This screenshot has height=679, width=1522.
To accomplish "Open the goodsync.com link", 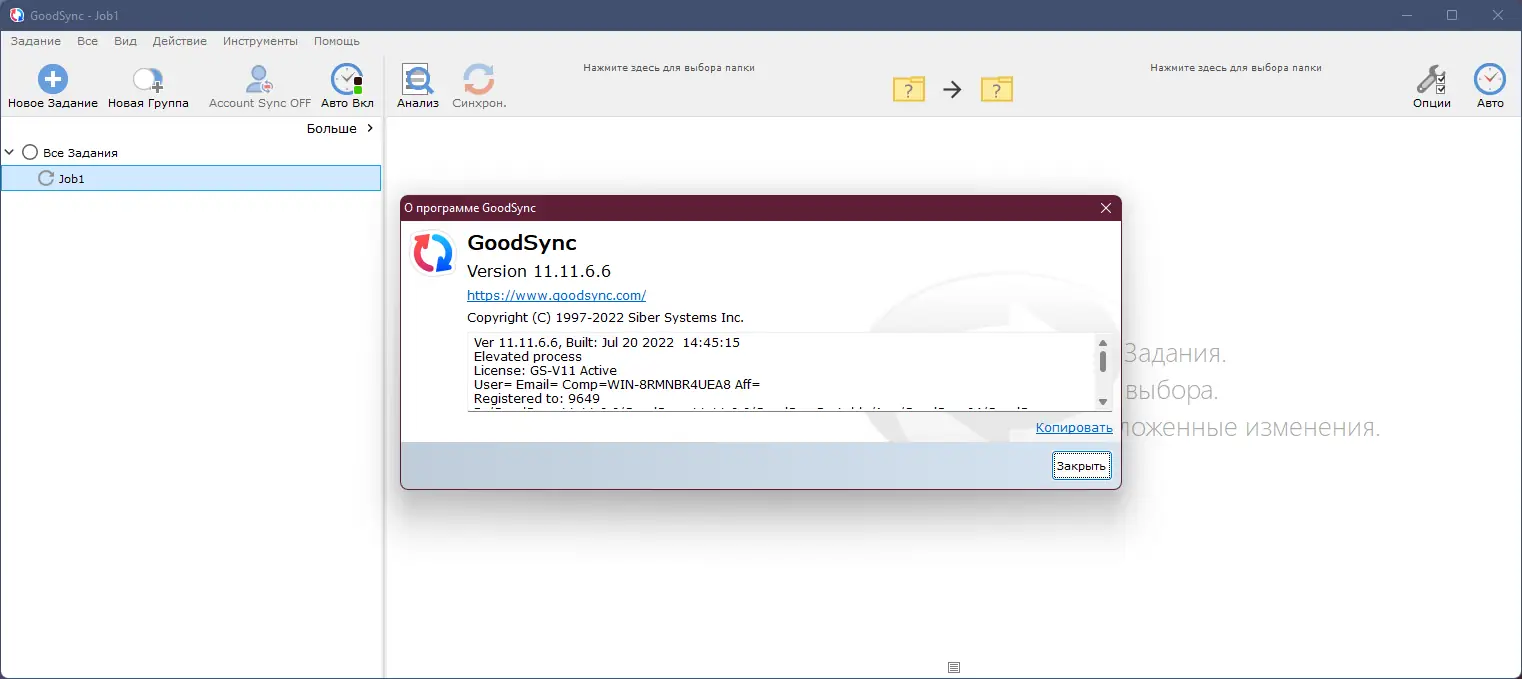I will point(556,296).
